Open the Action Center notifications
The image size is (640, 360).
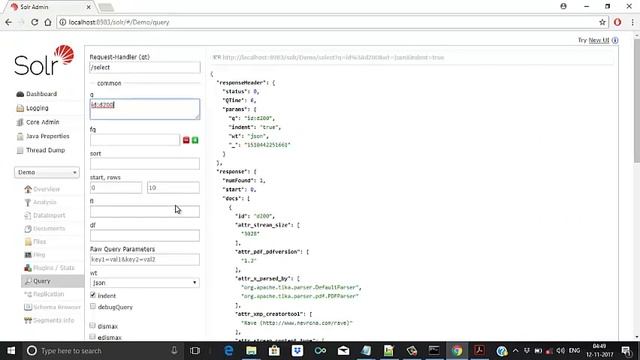(x=626, y=351)
